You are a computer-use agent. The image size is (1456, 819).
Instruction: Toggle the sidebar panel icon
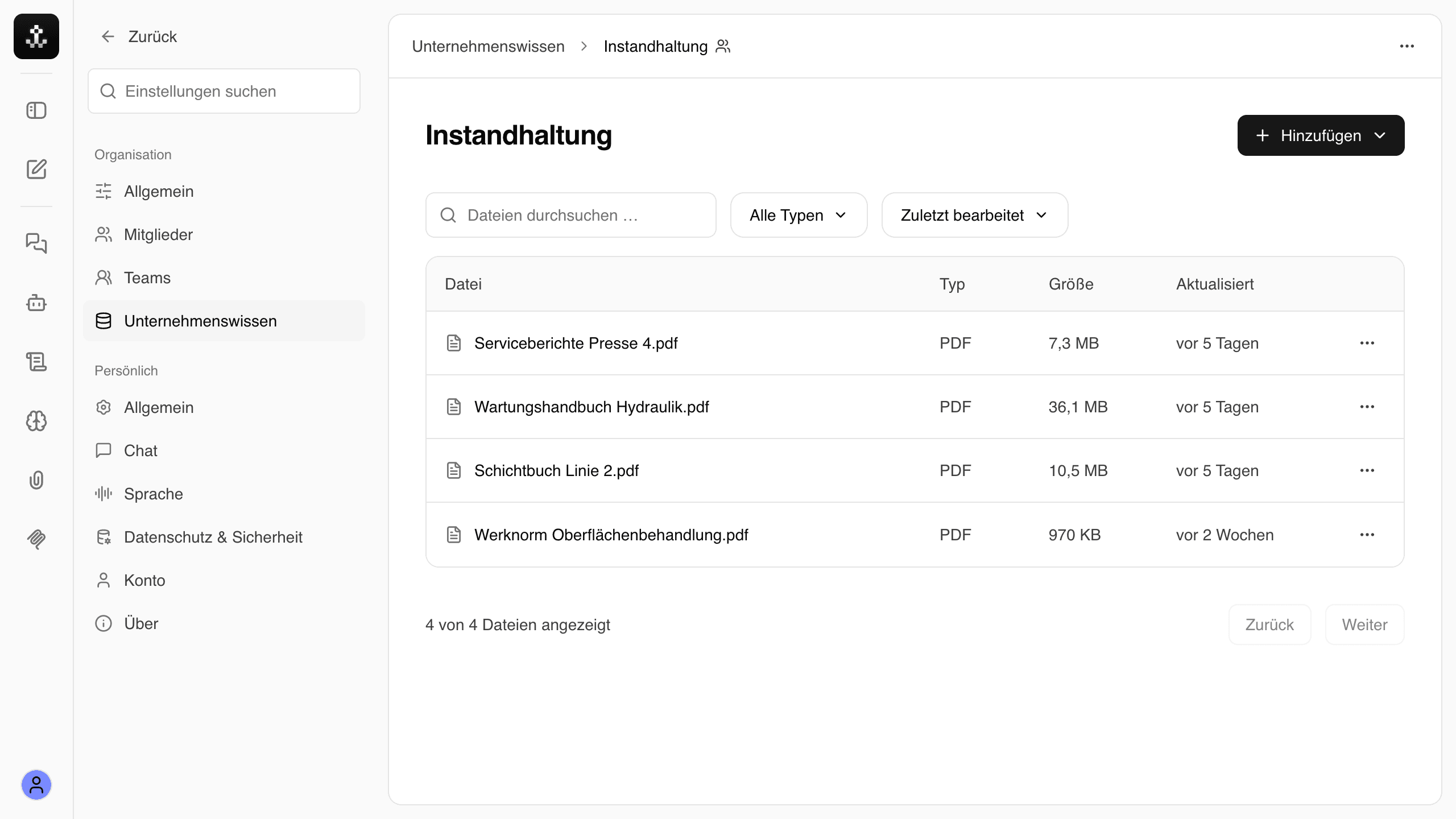(36, 110)
